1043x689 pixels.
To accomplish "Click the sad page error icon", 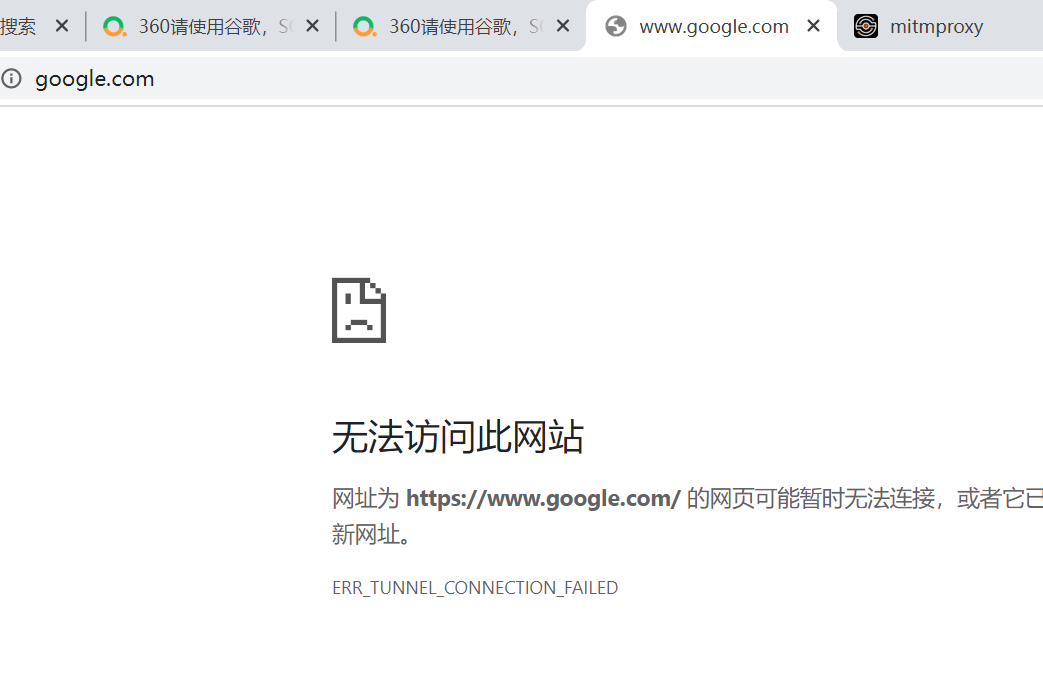I will pyautogui.click(x=359, y=311).
